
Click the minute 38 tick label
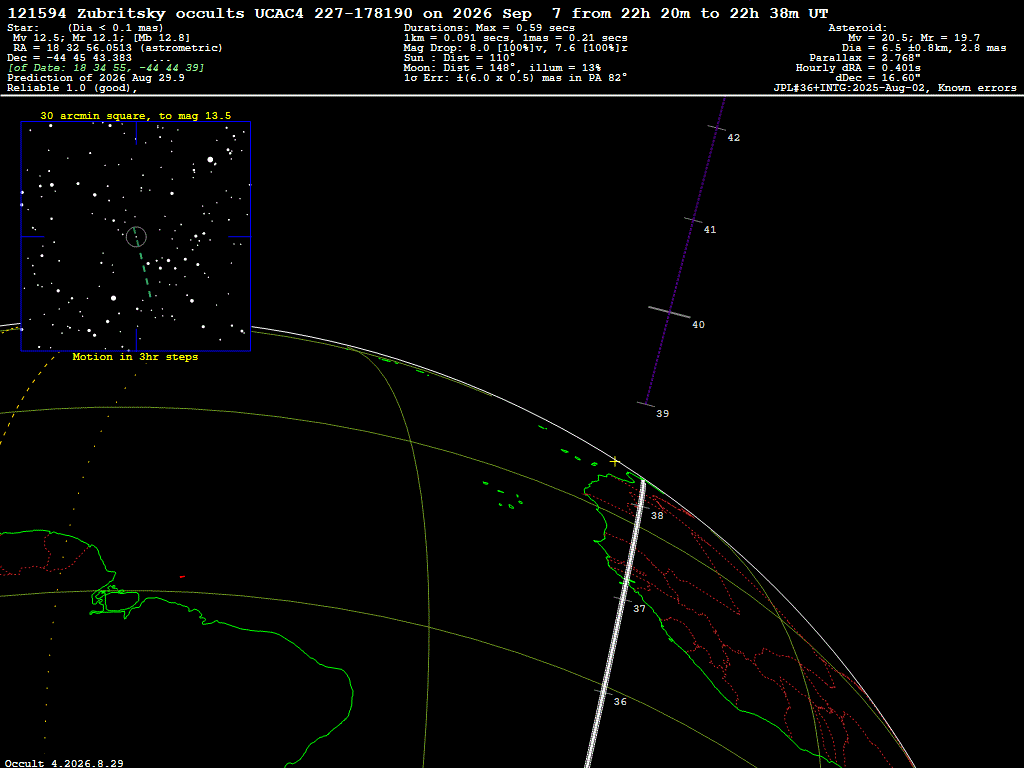coord(657,516)
